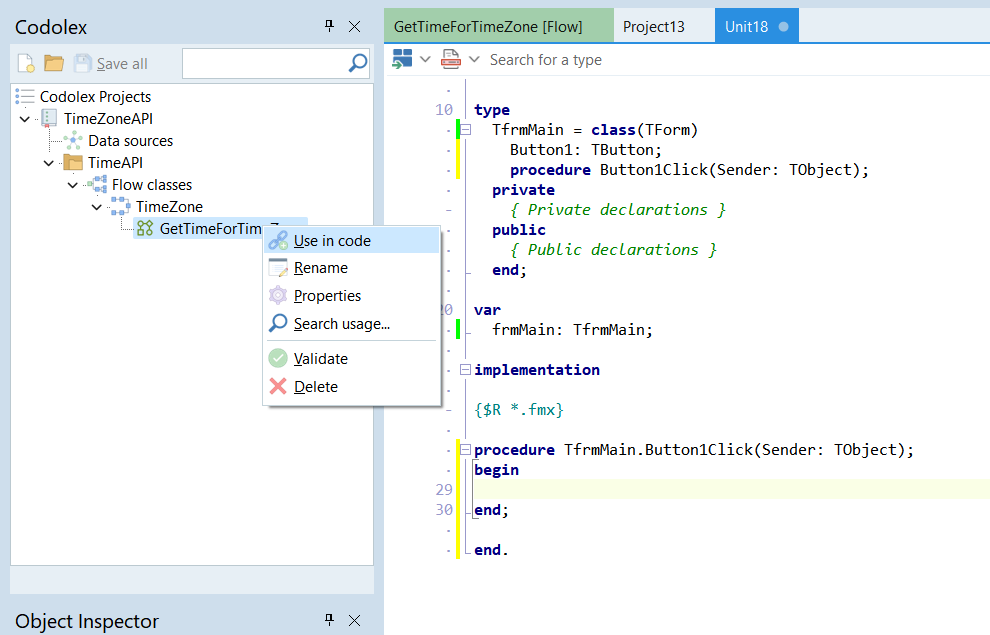Collapse the TimeZone tree node
Viewport: 990px width, 635px height.
click(x=97, y=207)
